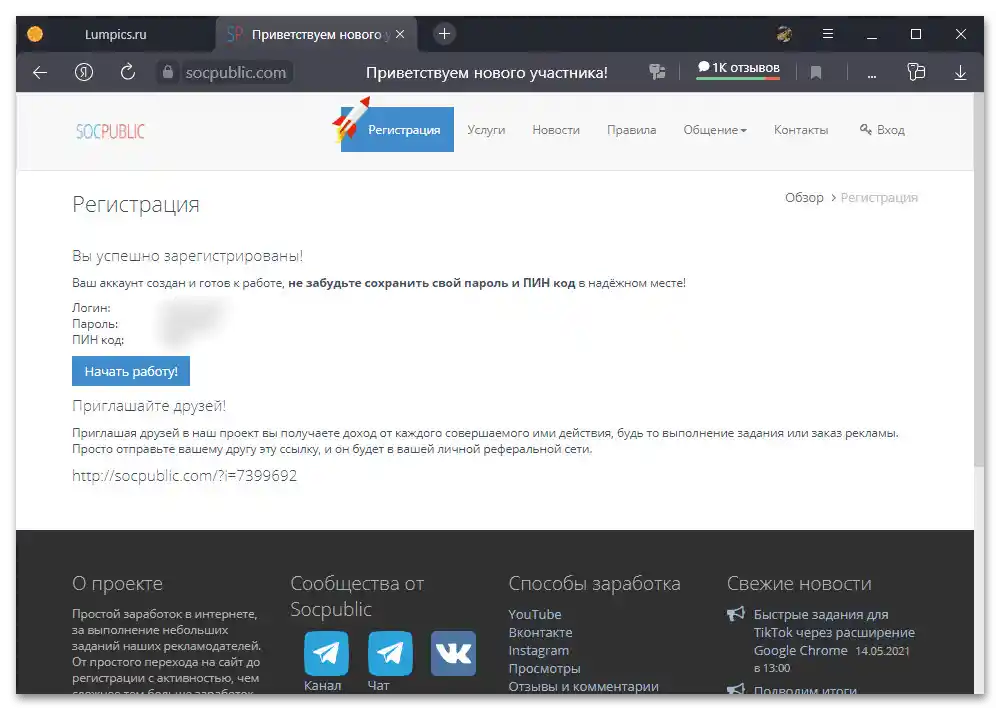
Task: Select the Приветствуем нового tab
Action: coord(316,34)
